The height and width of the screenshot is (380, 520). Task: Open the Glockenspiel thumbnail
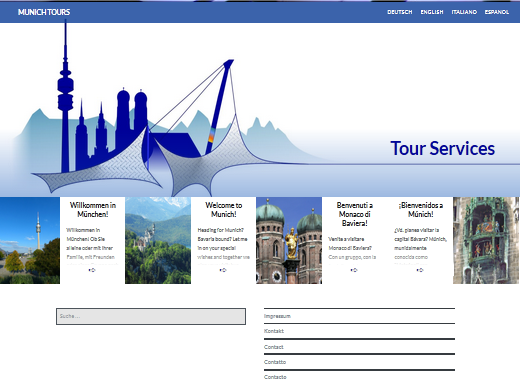click(x=486, y=240)
